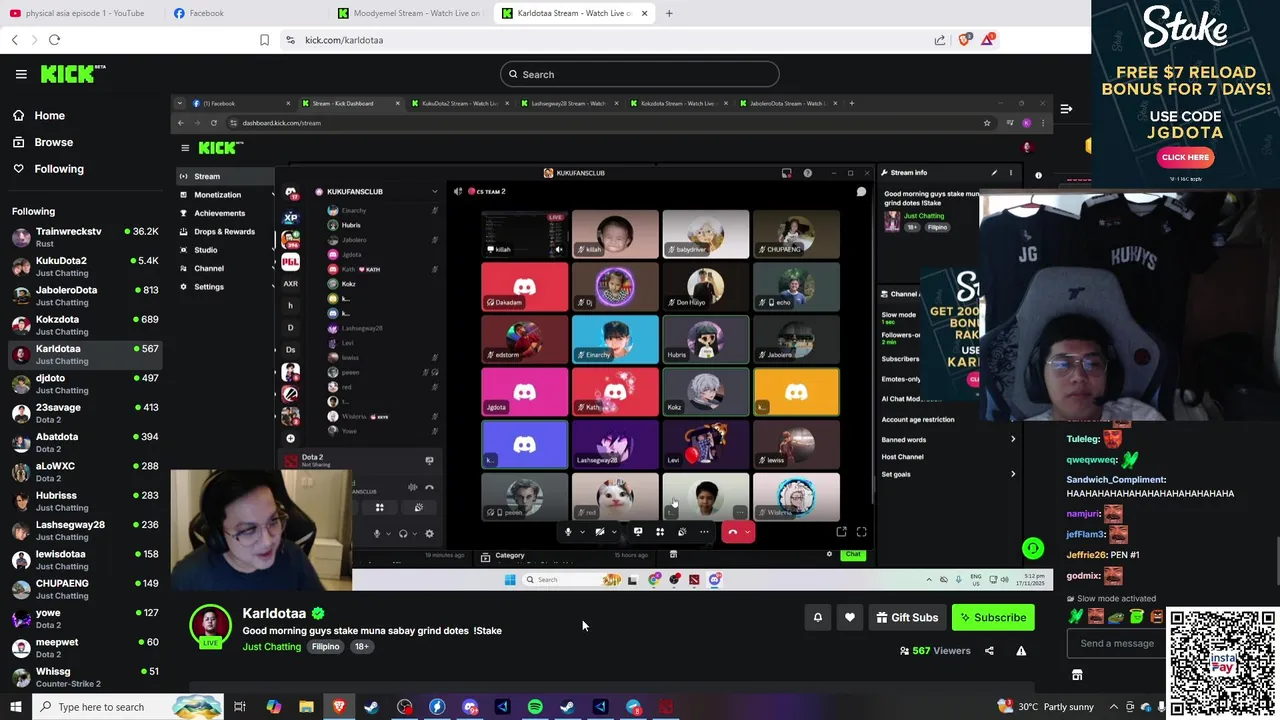Insert the green leaf quick emote

(x=1076, y=616)
